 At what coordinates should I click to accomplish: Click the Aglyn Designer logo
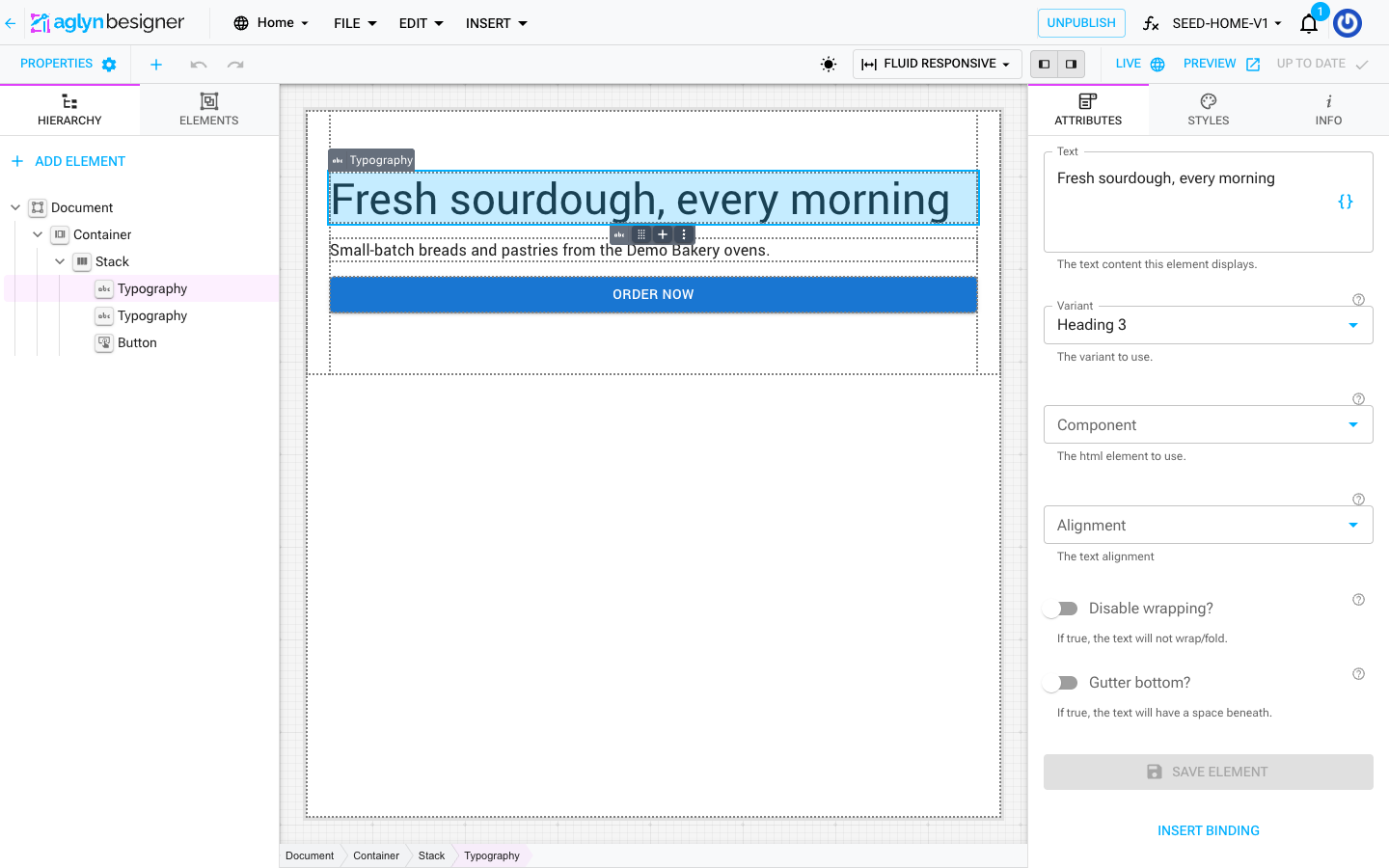pos(107,22)
